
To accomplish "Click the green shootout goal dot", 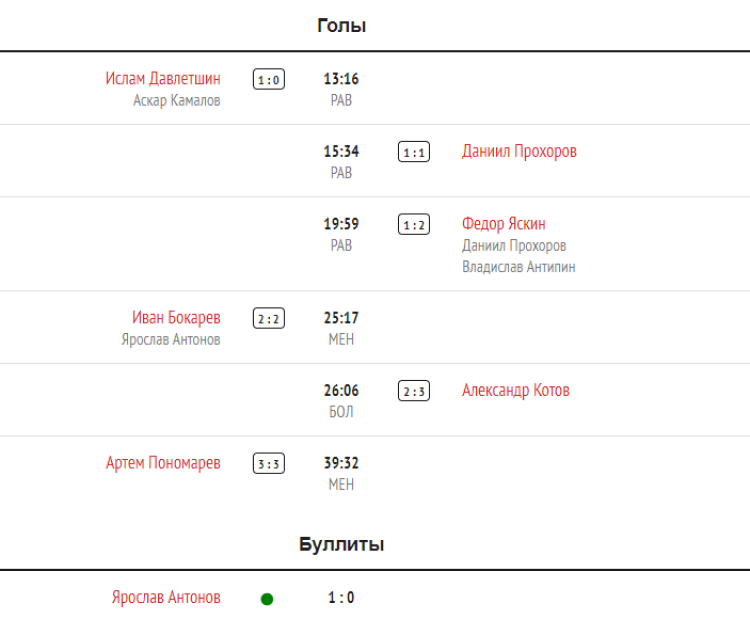I will click(267, 599).
